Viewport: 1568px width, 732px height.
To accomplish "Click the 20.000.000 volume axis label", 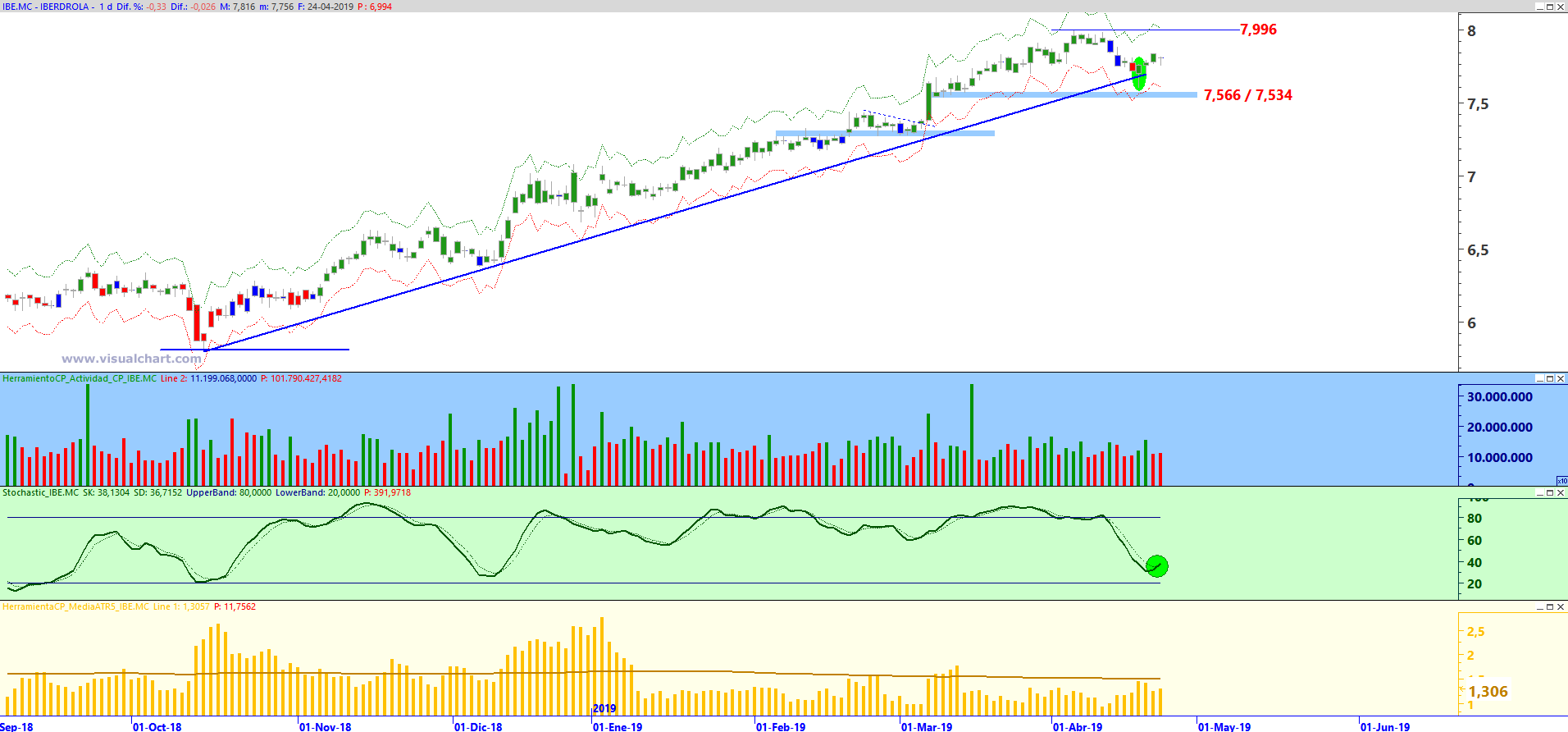I will click(1499, 427).
